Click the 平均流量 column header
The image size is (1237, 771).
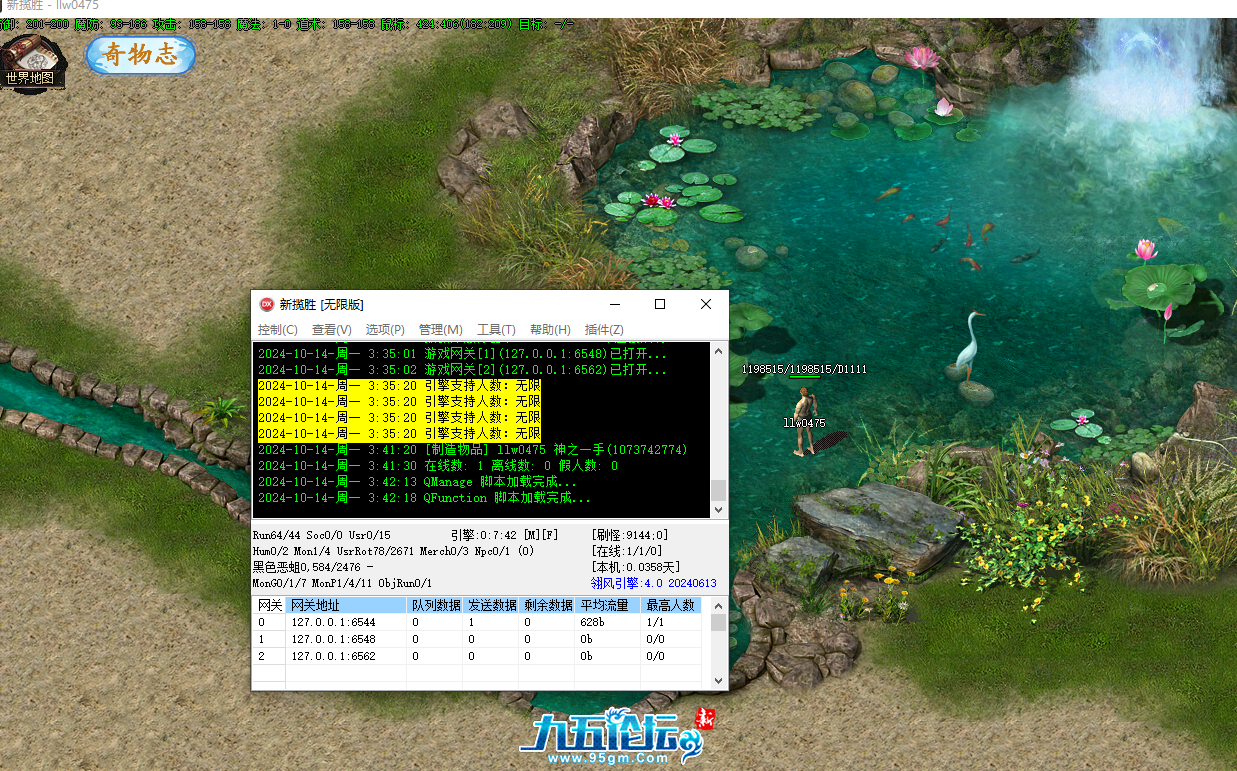(608, 605)
